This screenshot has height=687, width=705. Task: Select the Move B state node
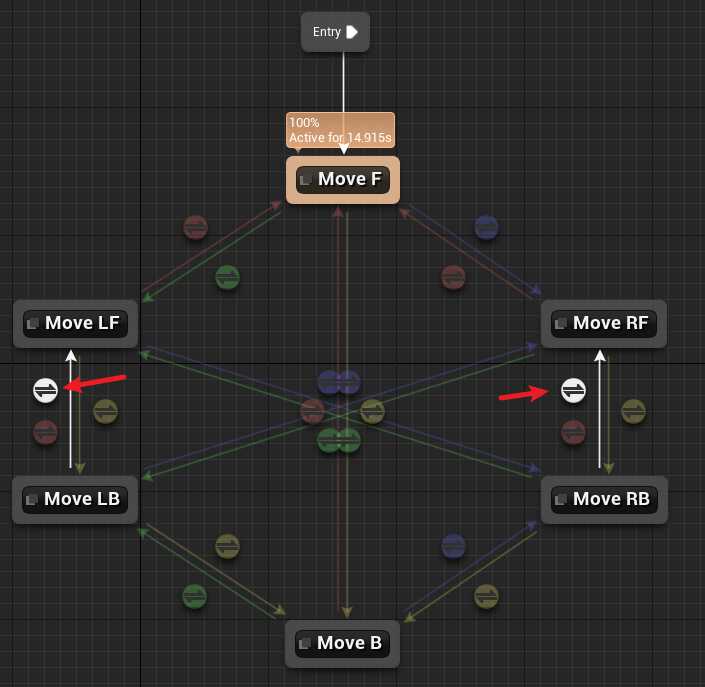(x=342, y=644)
